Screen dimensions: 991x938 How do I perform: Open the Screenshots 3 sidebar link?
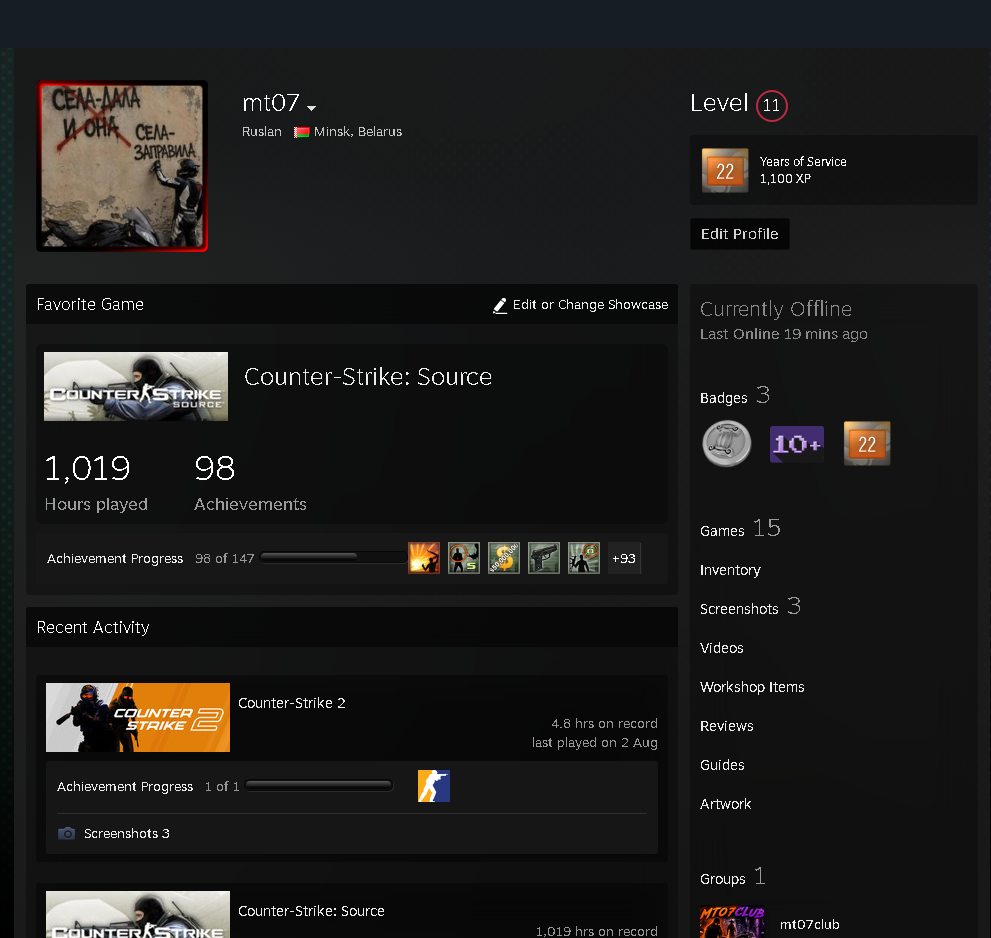point(750,607)
